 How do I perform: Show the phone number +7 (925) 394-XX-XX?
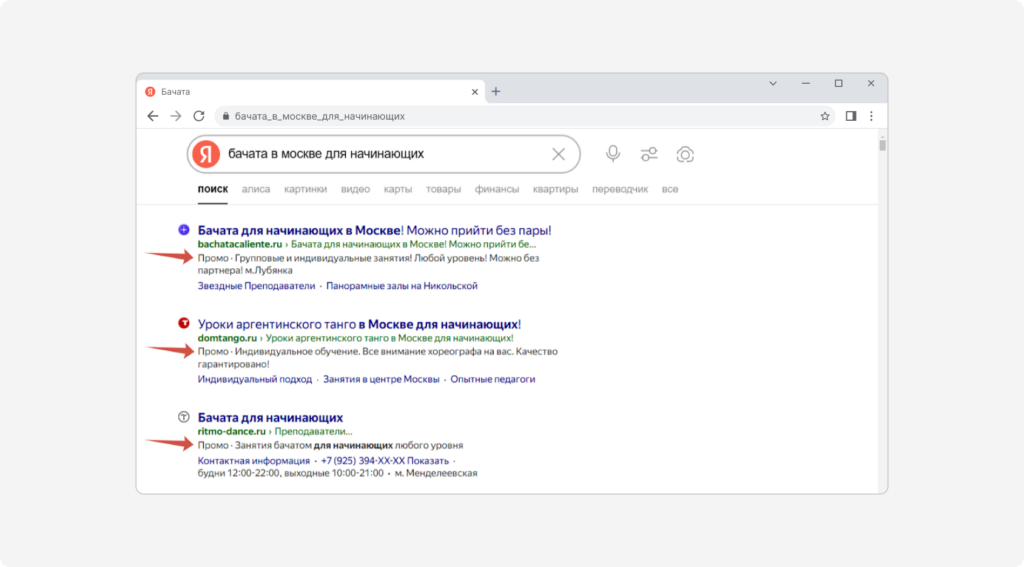[x=385, y=461]
